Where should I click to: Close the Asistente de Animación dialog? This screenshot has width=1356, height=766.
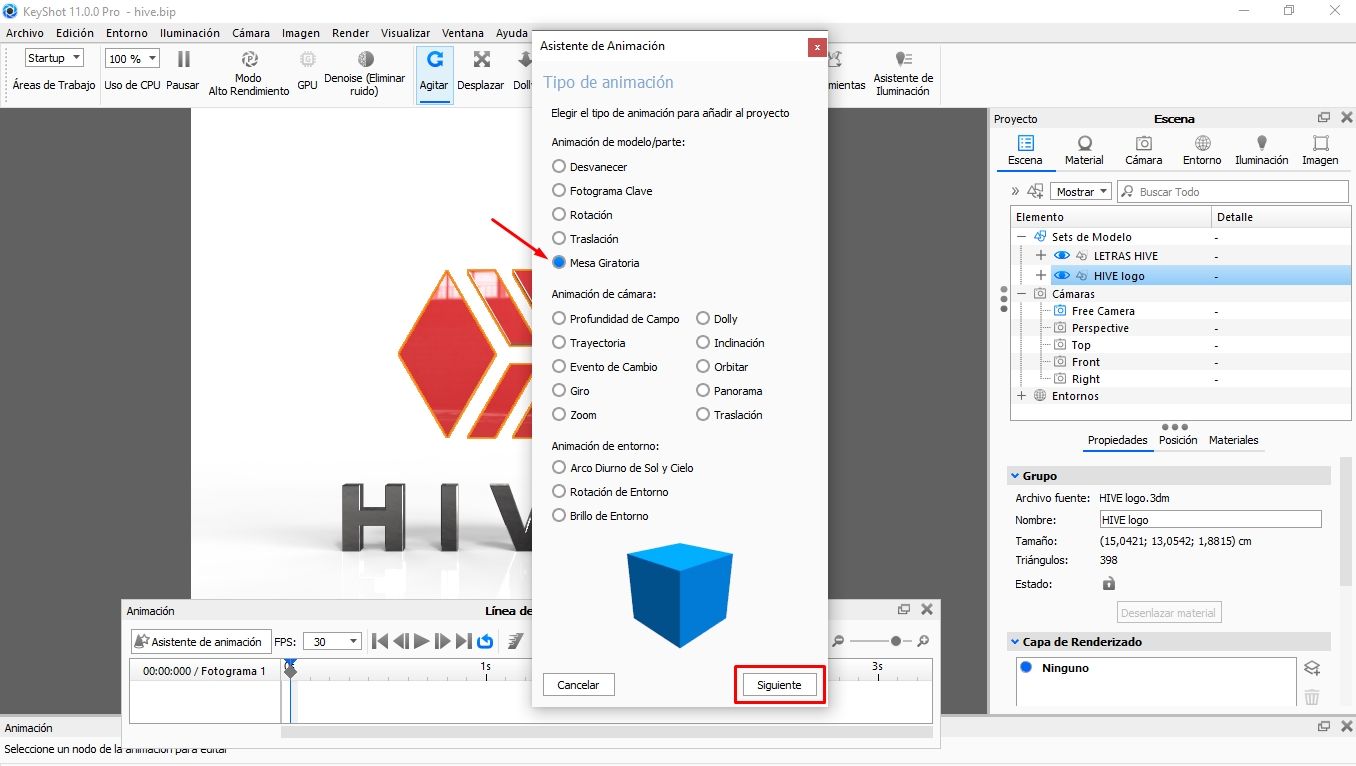point(817,47)
